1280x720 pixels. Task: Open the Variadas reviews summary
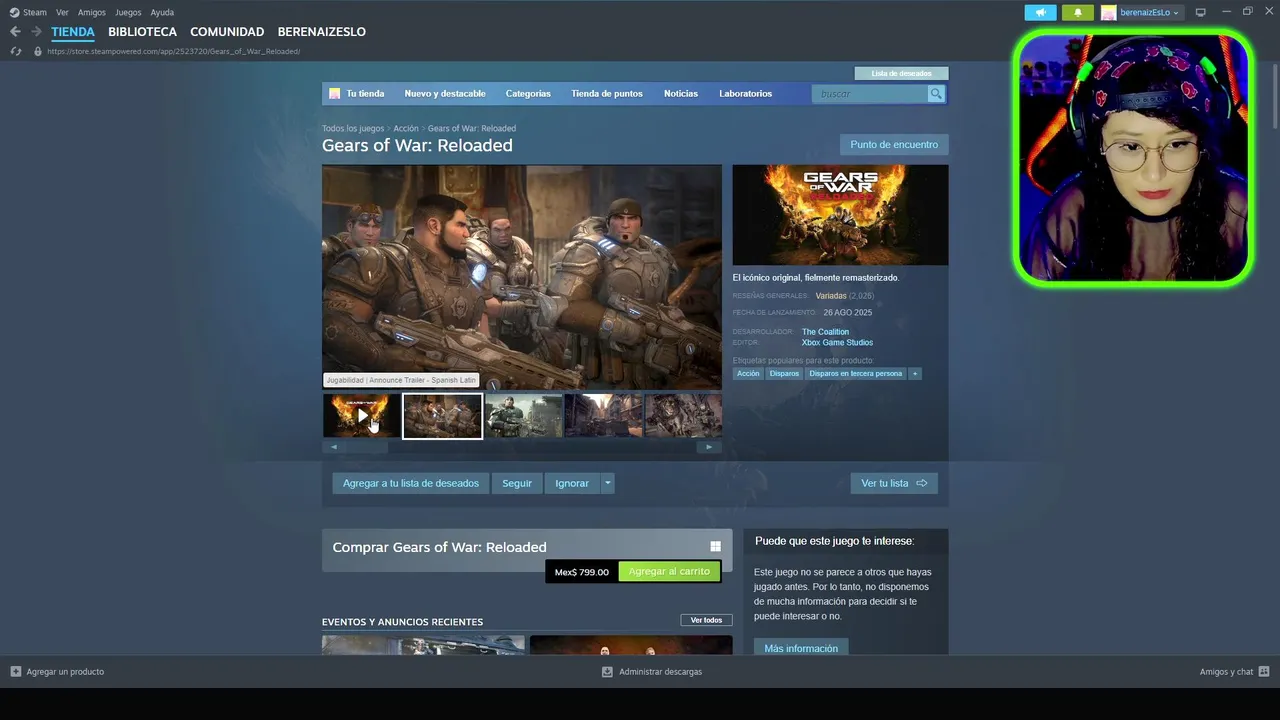point(831,296)
